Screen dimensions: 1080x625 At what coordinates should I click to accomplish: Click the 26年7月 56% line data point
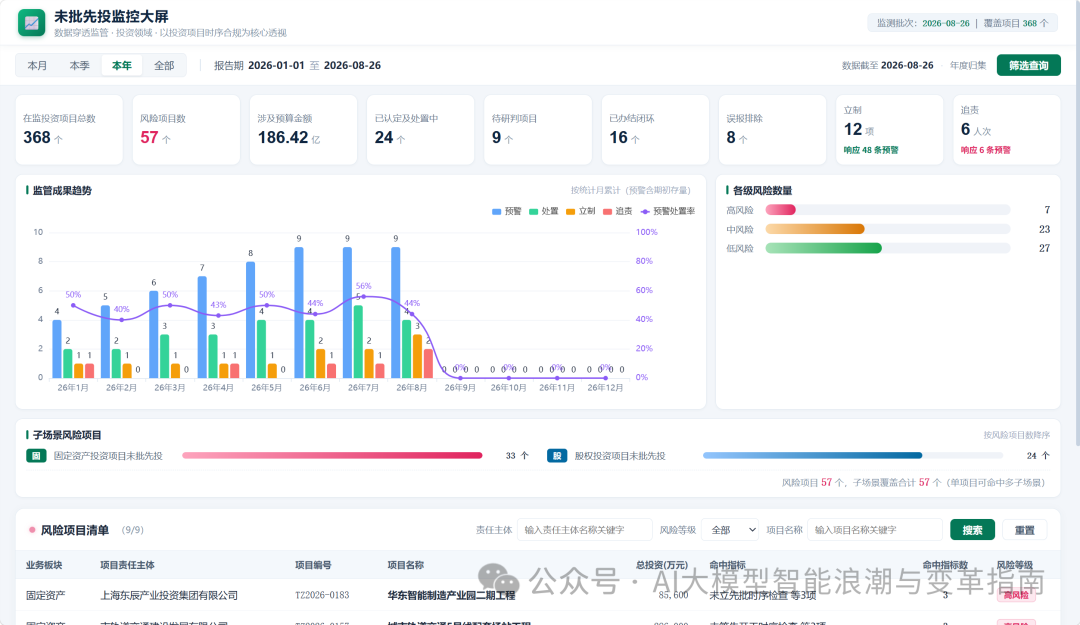(x=364, y=297)
